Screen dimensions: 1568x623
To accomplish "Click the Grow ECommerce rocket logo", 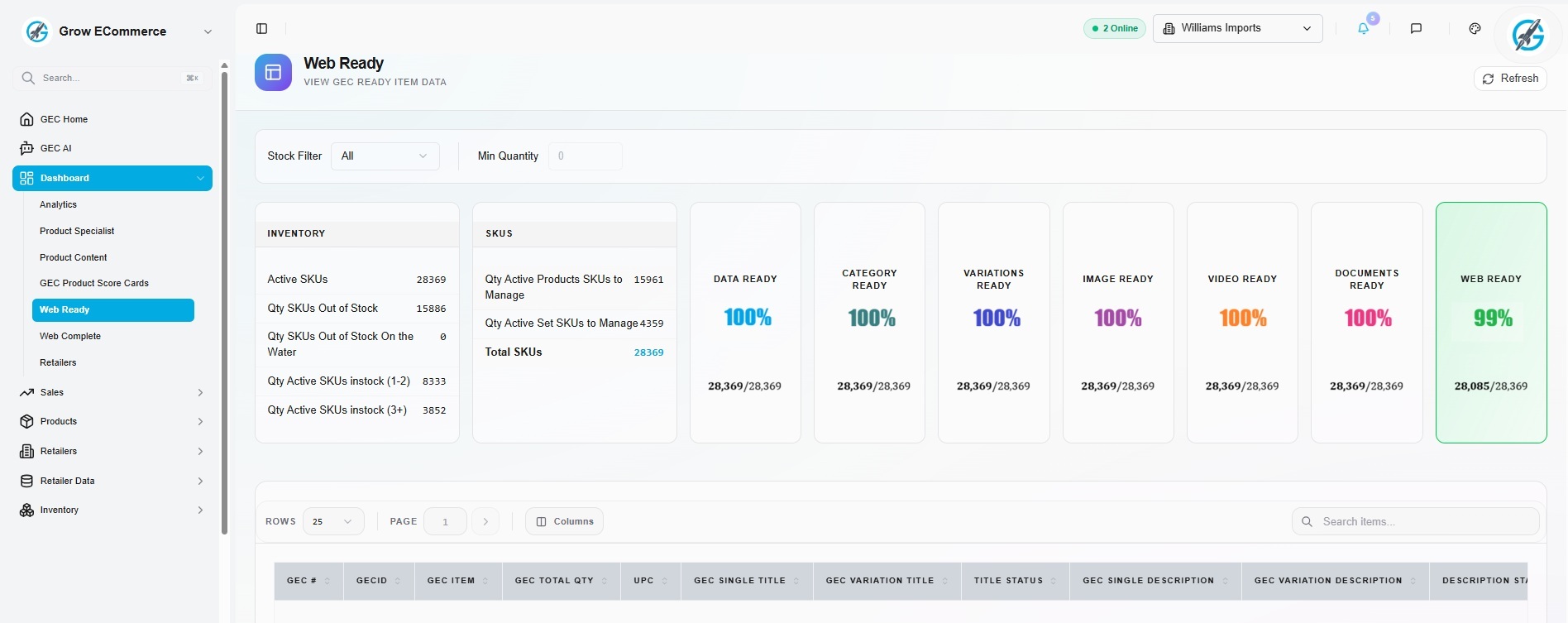I will (37, 31).
